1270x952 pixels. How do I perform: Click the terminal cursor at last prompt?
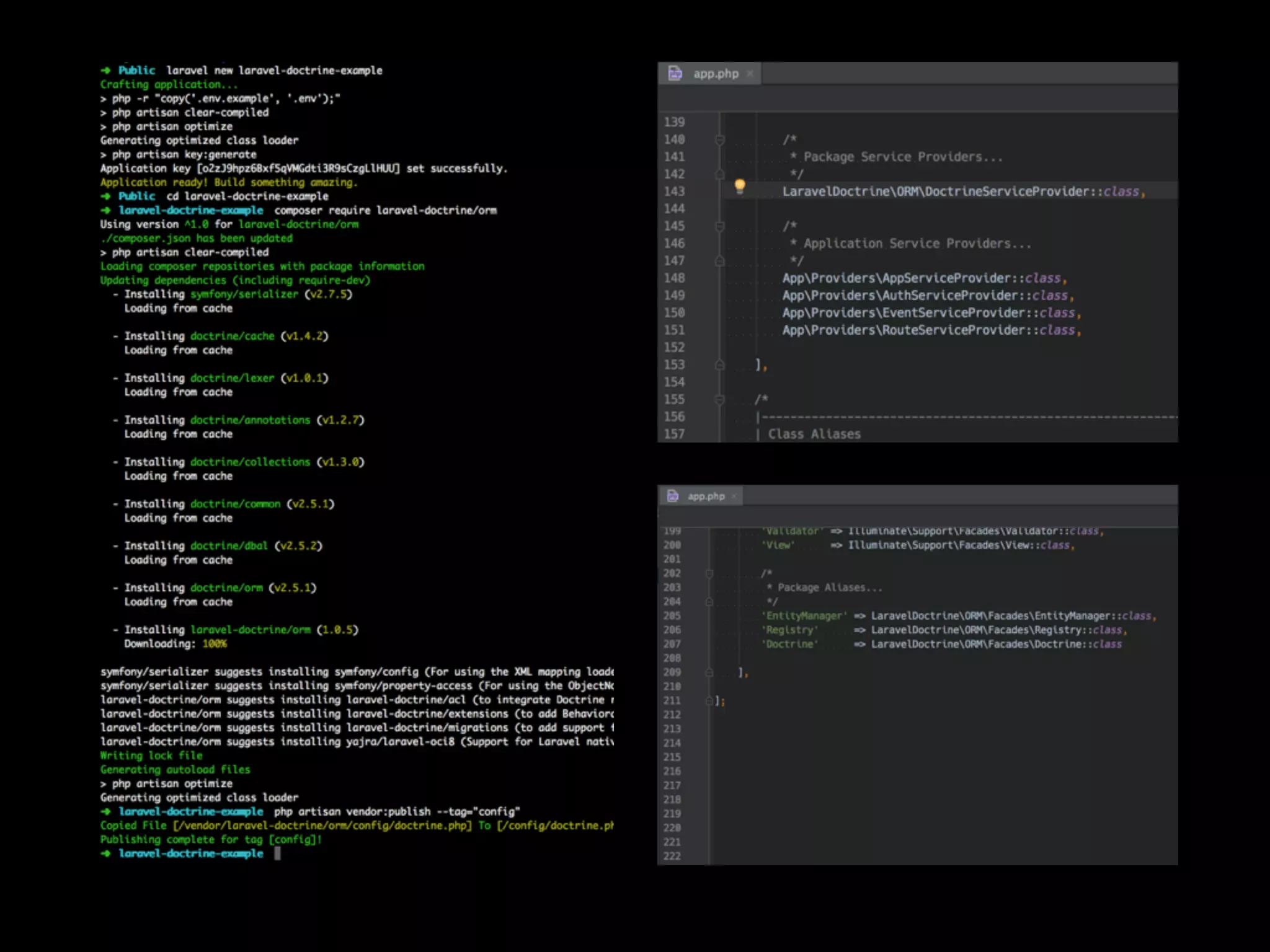277,853
